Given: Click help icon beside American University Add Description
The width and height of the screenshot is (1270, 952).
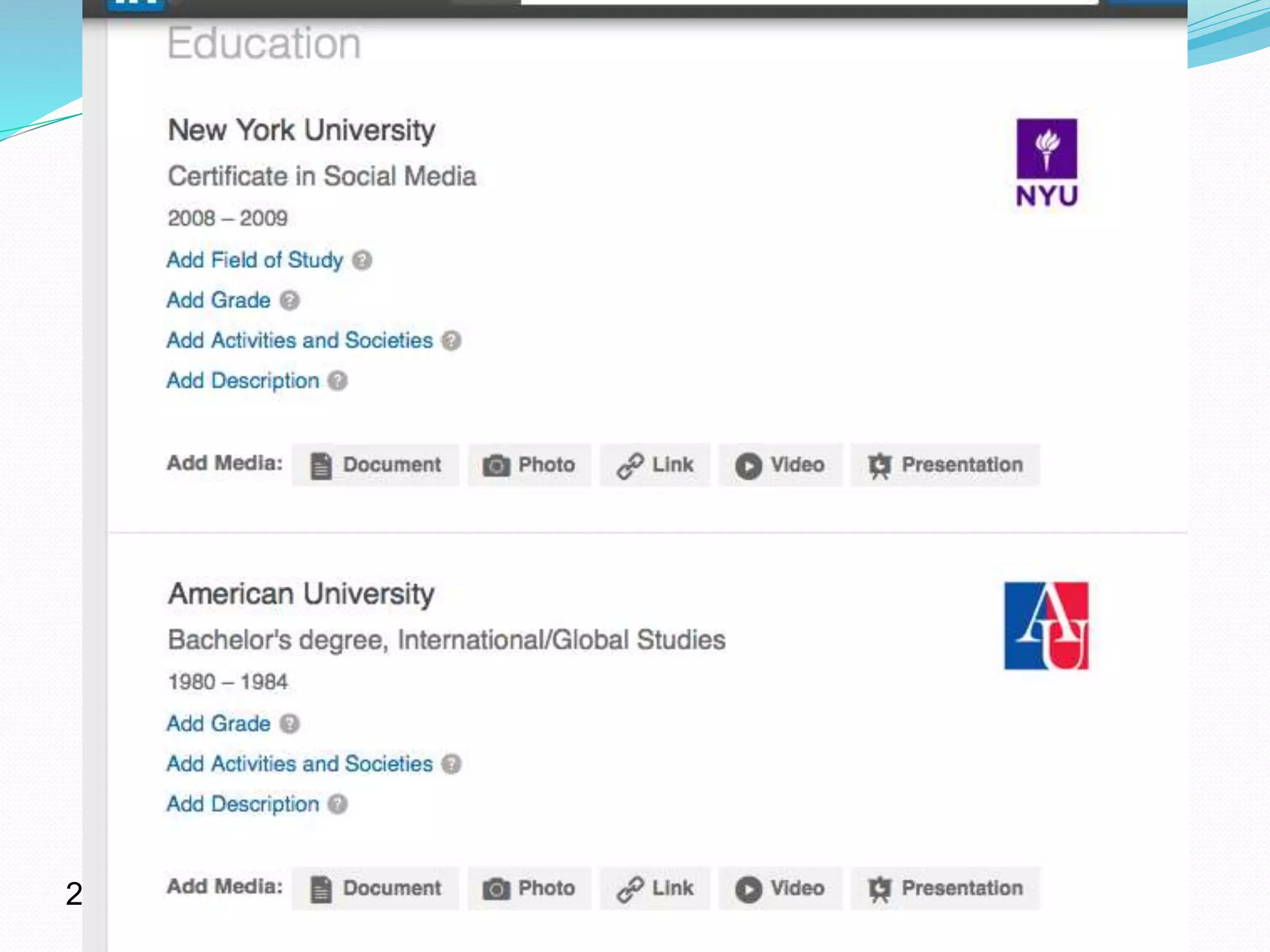Looking at the screenshot, I should [338, 804].
